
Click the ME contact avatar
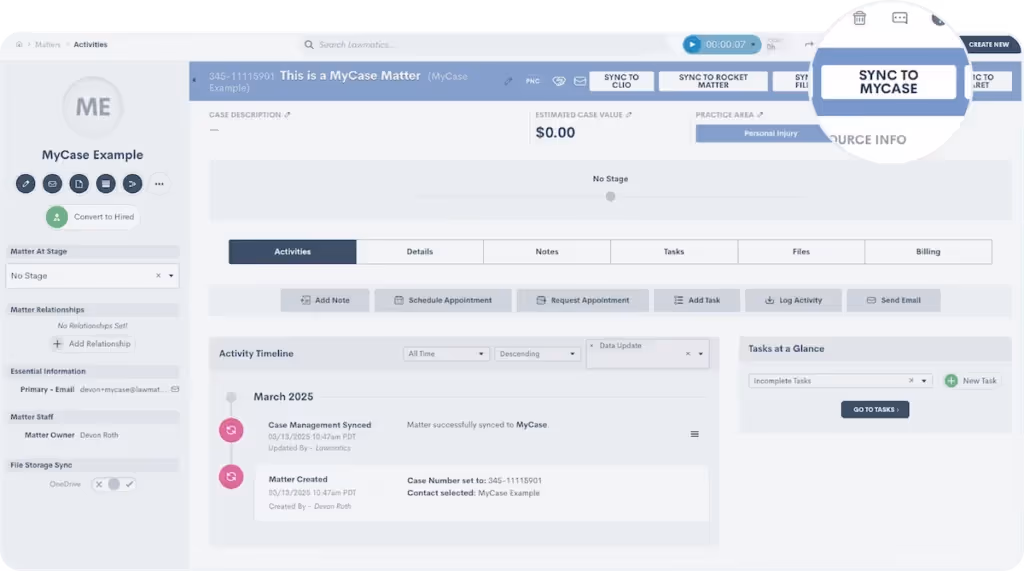click(x=93, y=107)
